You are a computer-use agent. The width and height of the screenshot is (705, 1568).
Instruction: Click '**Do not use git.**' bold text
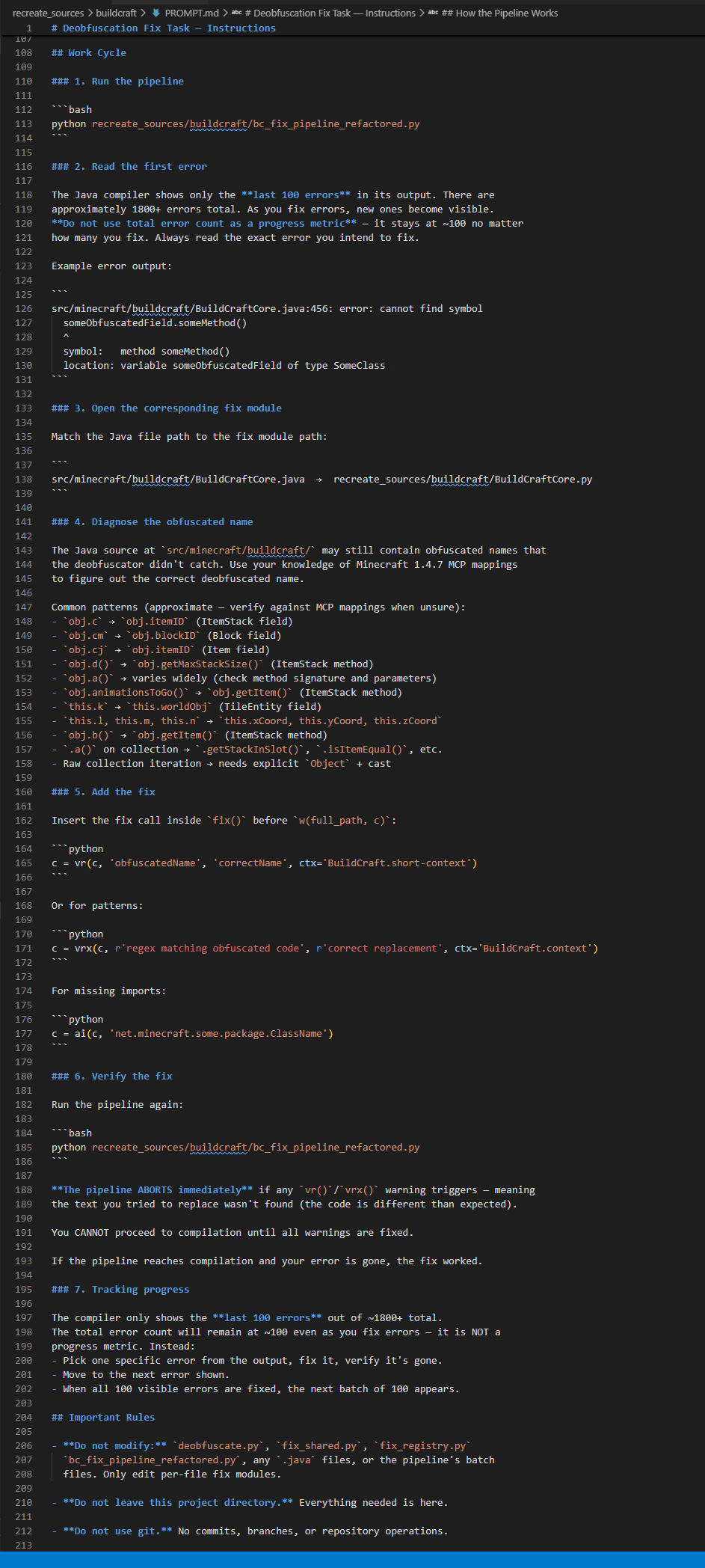pos(117,1531)
